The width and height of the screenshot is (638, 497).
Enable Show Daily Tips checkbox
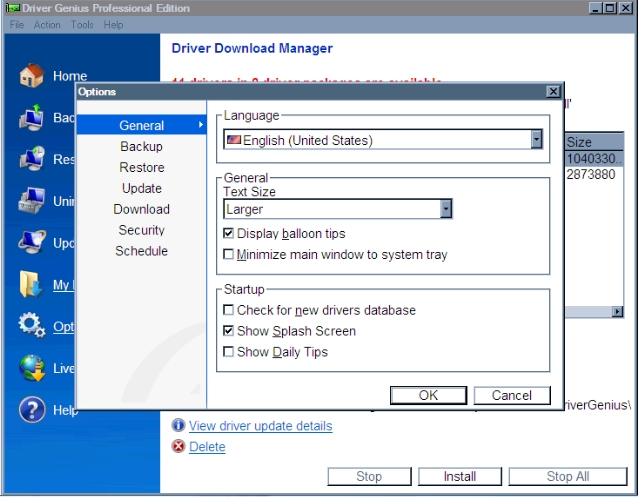(228, 352)
